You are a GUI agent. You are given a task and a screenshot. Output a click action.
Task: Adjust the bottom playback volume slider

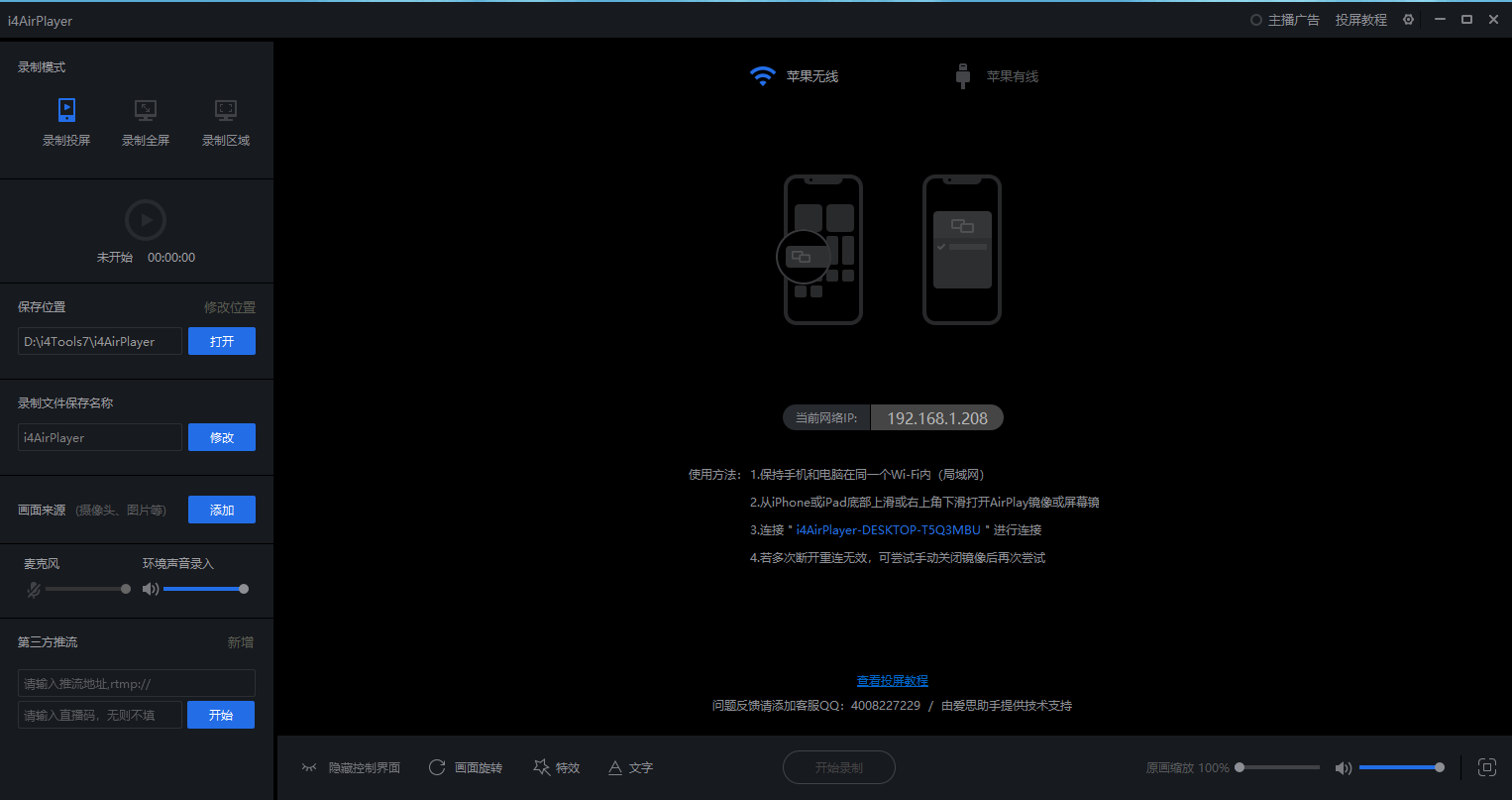(x=1402, y=767)
